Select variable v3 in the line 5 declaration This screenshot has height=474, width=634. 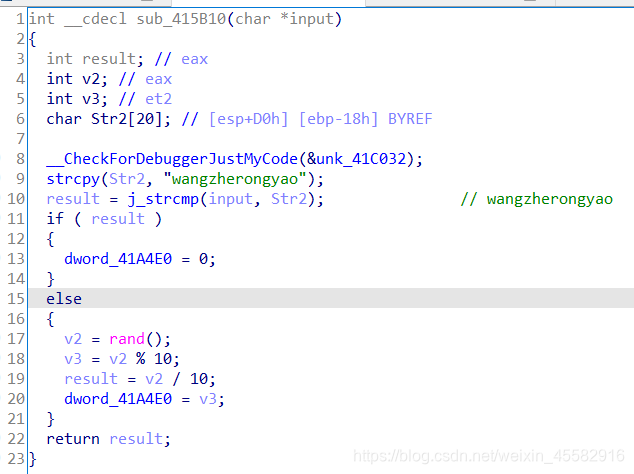91,99
